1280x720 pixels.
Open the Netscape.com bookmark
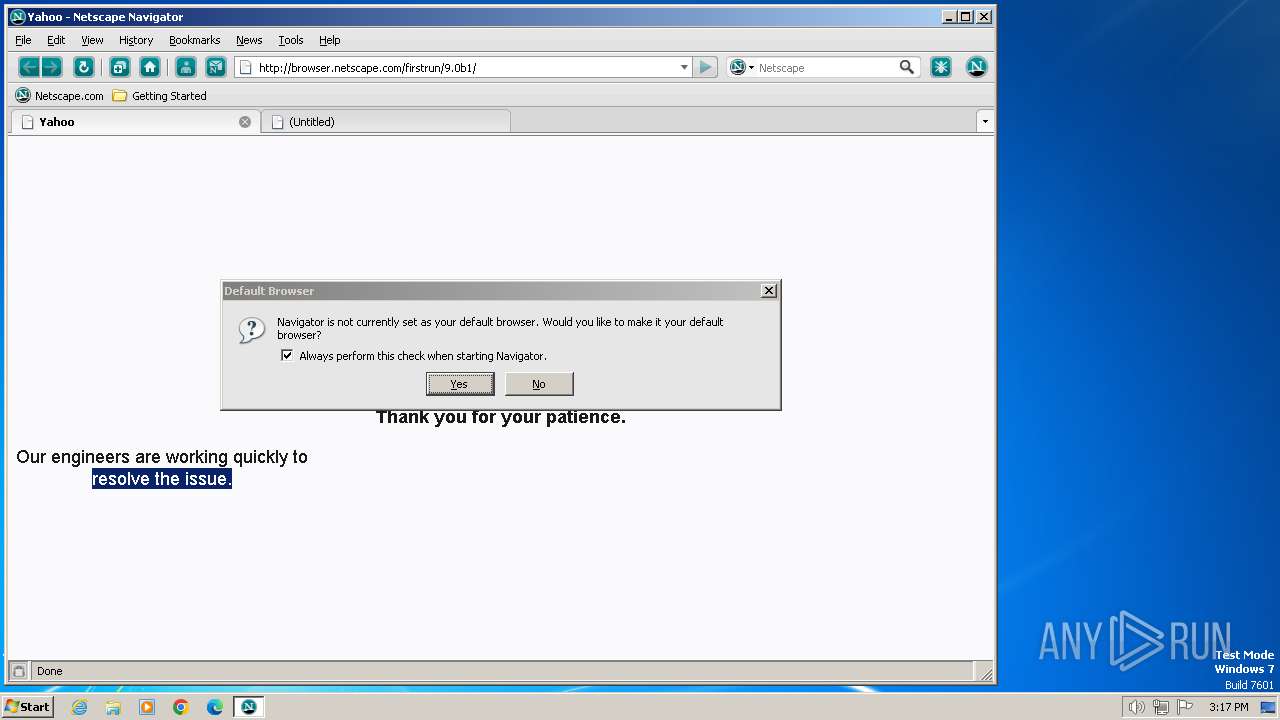click(59, 96)
